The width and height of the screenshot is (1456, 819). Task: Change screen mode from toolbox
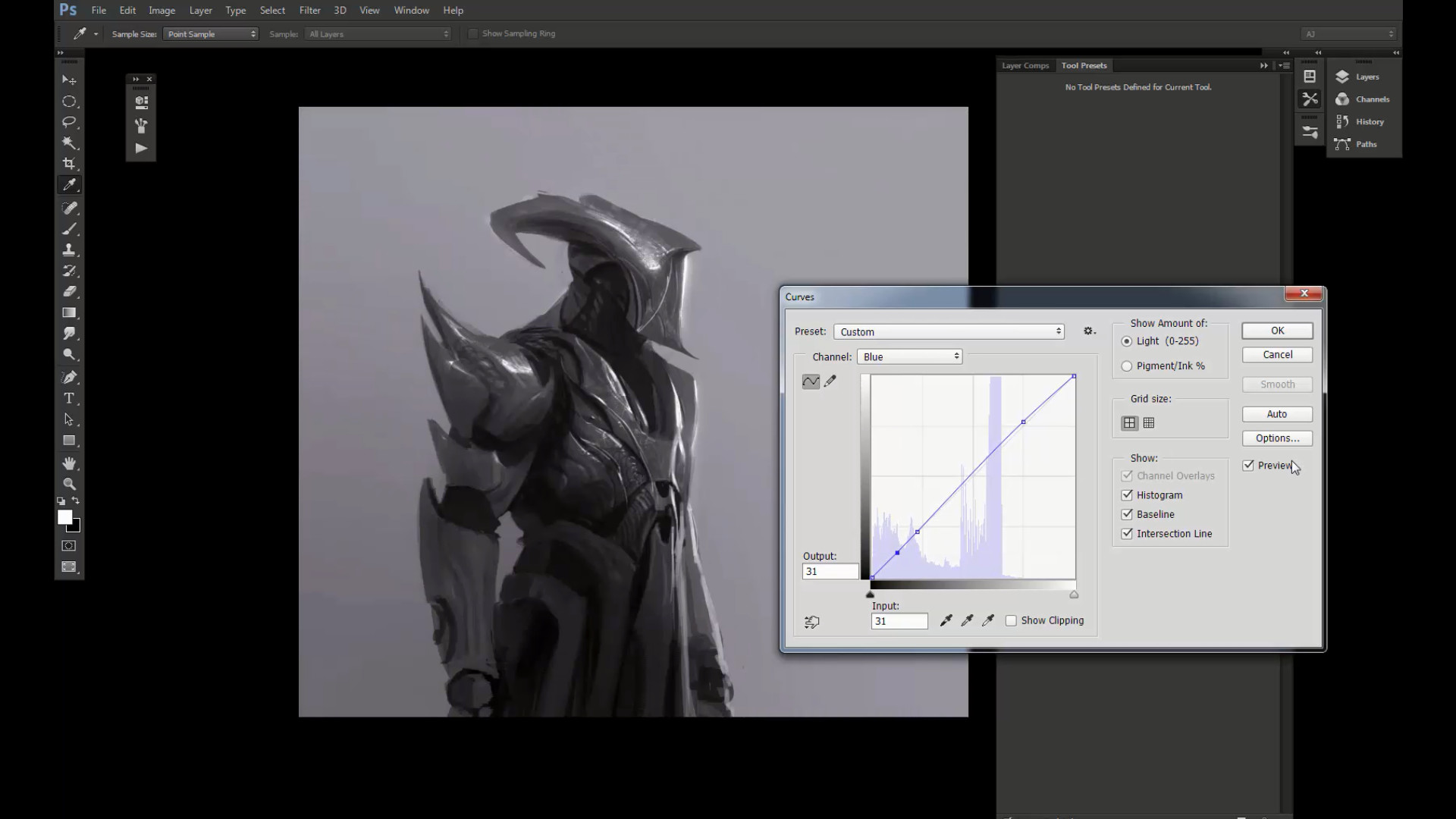point(69,566)
